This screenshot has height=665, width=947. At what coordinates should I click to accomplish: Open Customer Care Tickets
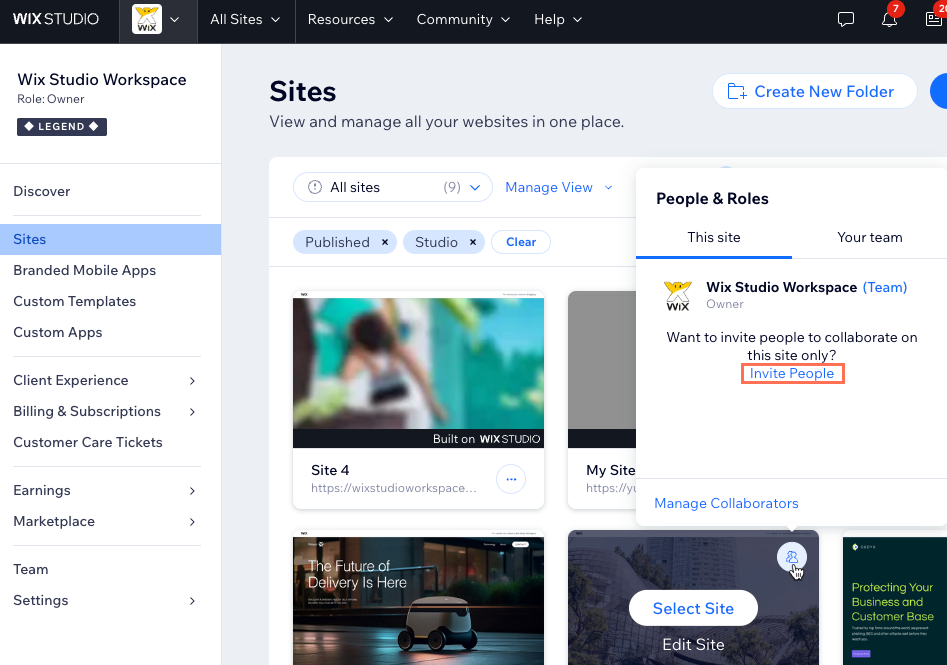click(x=88, y=442)
